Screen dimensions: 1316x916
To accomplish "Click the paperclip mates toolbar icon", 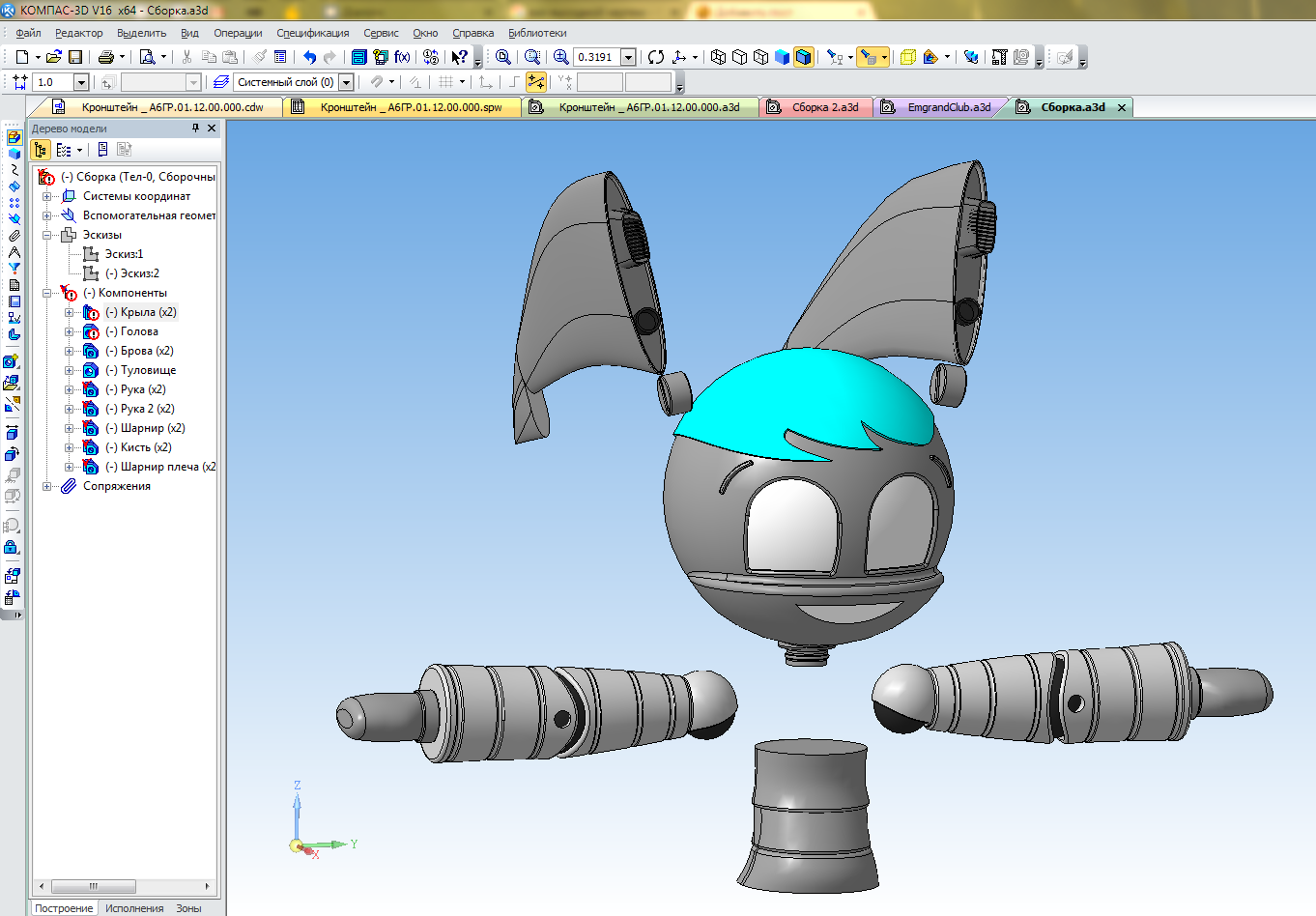I will coord(14,236).
